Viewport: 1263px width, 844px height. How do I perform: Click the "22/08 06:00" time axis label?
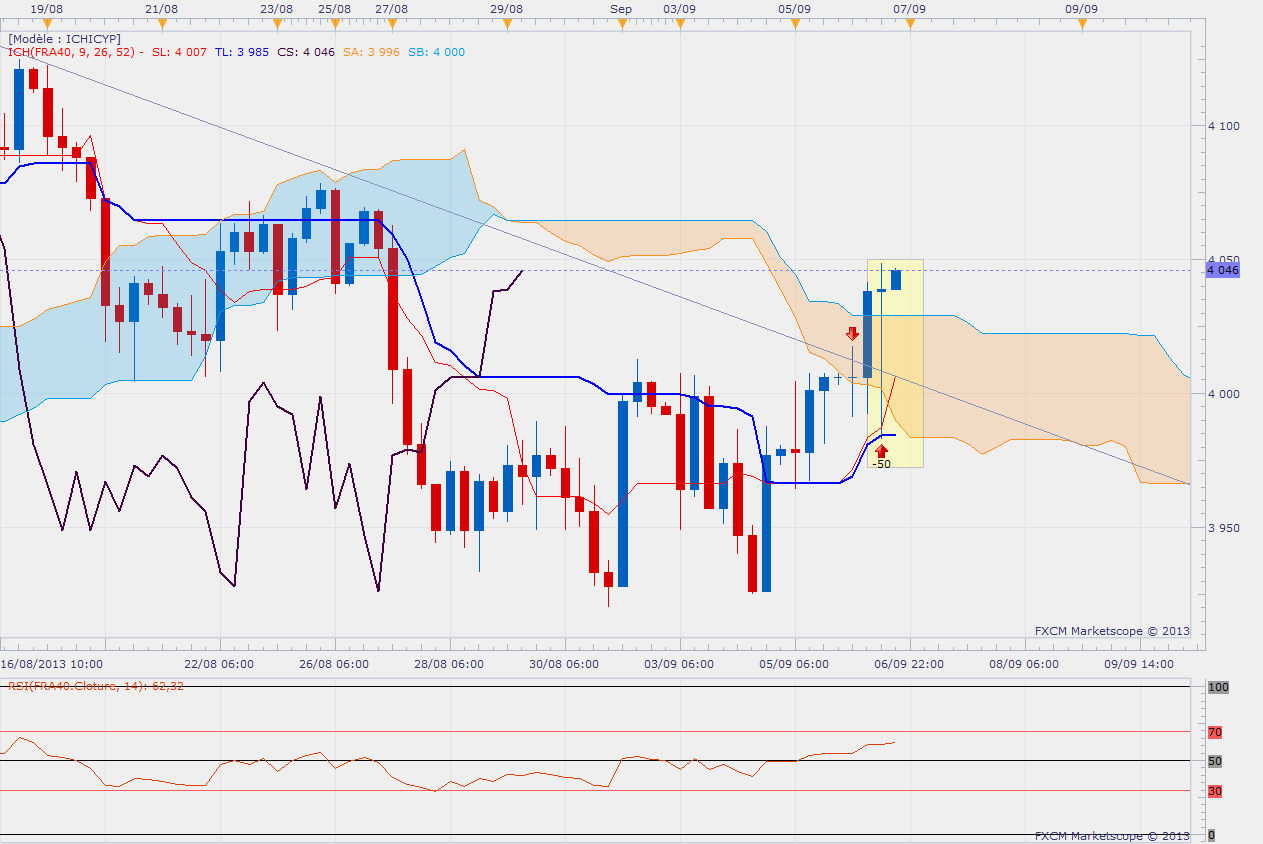tap(219, 664)
